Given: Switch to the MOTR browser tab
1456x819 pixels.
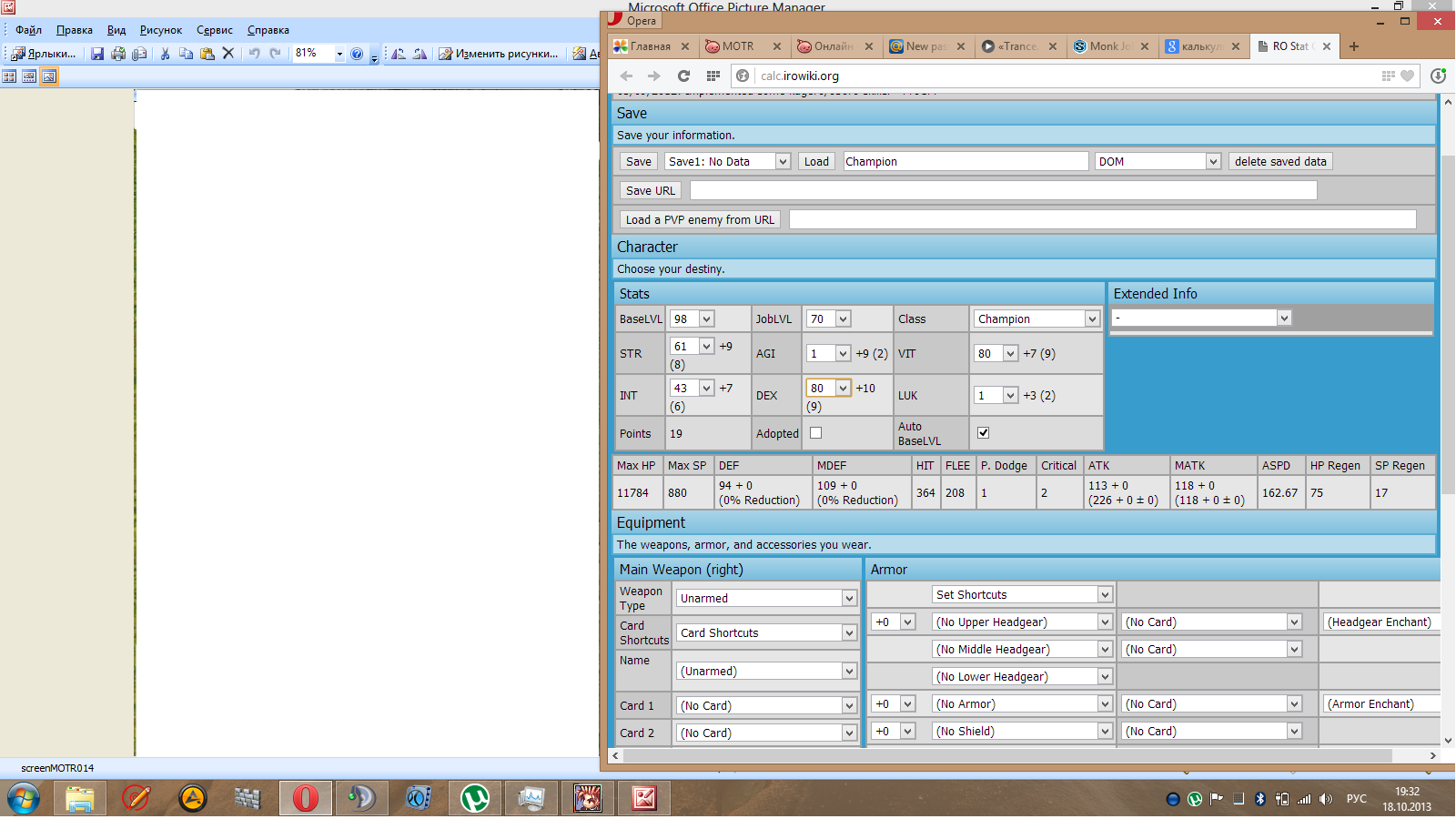Looking at the screenshot, I should click(738, 46).
